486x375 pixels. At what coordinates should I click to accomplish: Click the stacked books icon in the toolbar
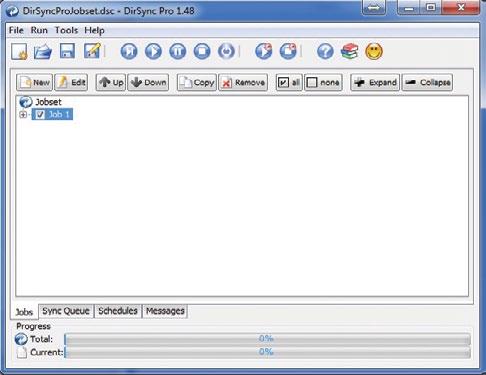(350, 52)
